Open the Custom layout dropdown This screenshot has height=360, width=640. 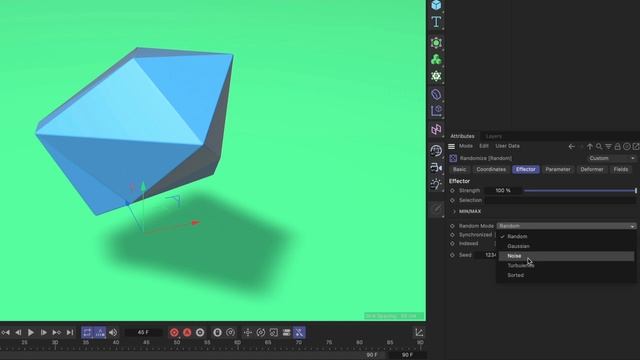pos(611,158)
